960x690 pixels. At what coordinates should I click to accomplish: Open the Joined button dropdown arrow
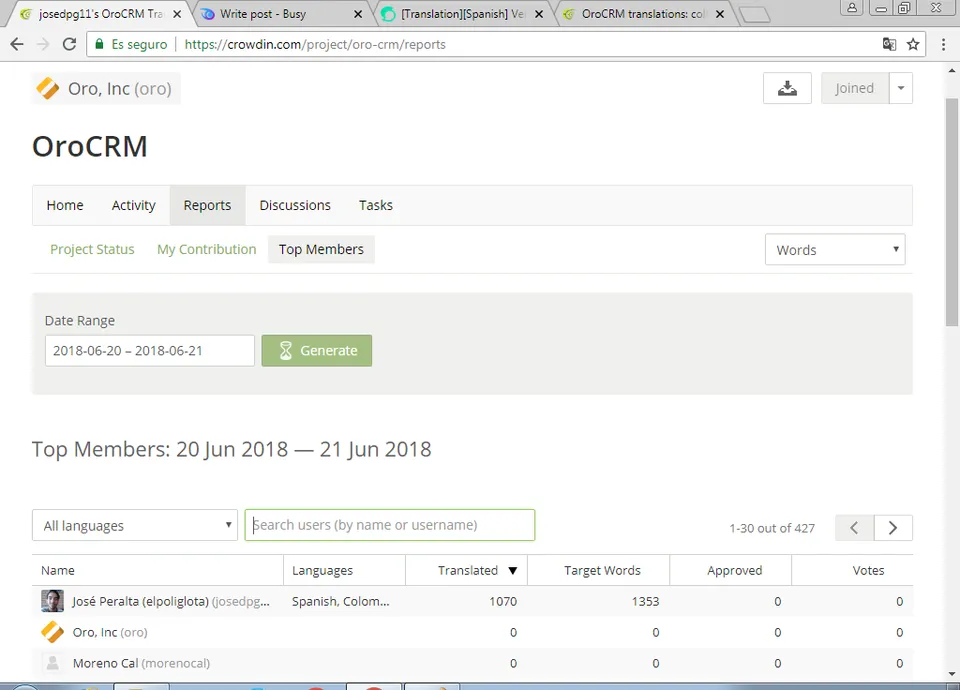point(901,88)
